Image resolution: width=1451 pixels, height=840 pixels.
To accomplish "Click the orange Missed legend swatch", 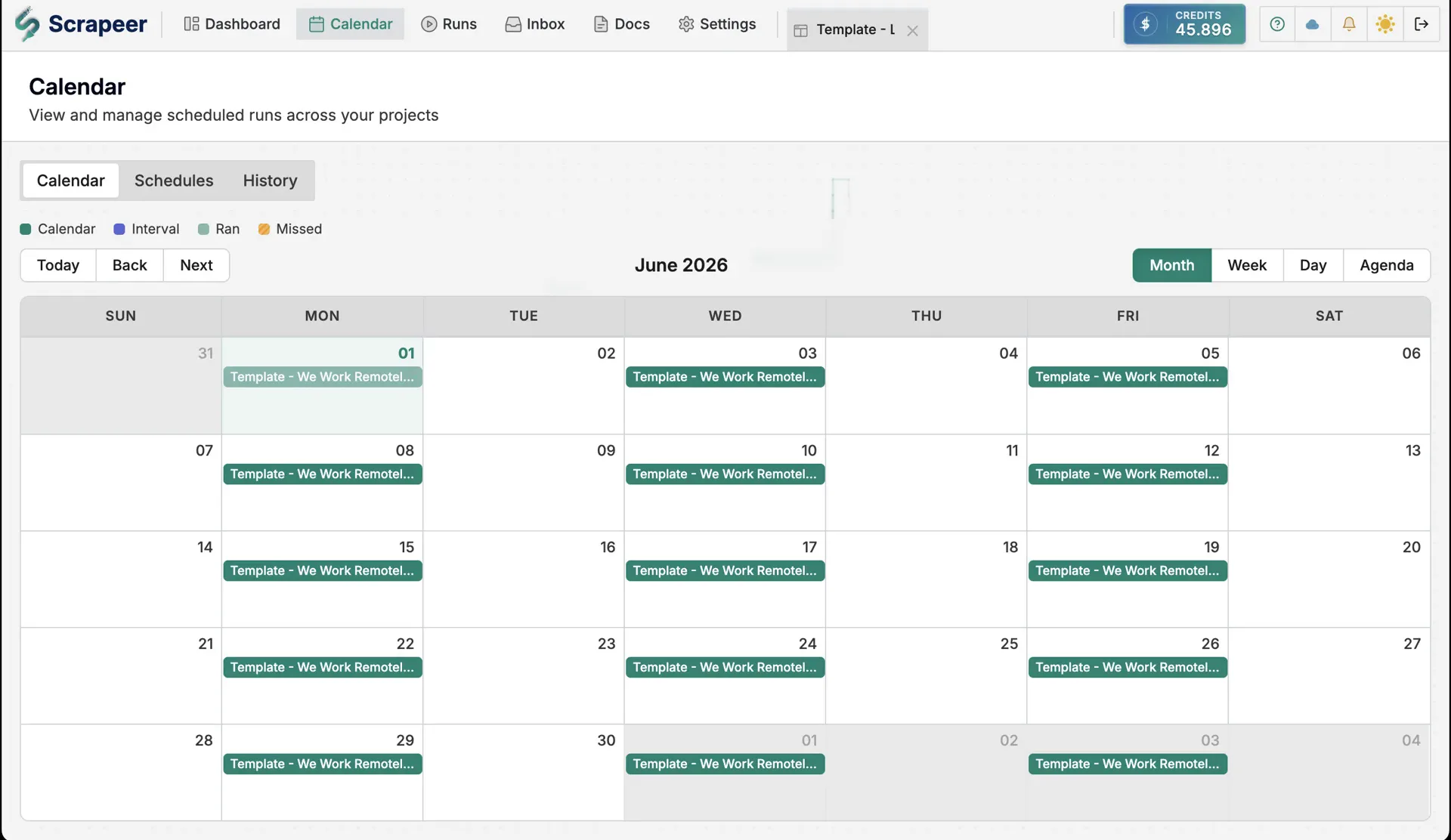I will click(264, 229).
